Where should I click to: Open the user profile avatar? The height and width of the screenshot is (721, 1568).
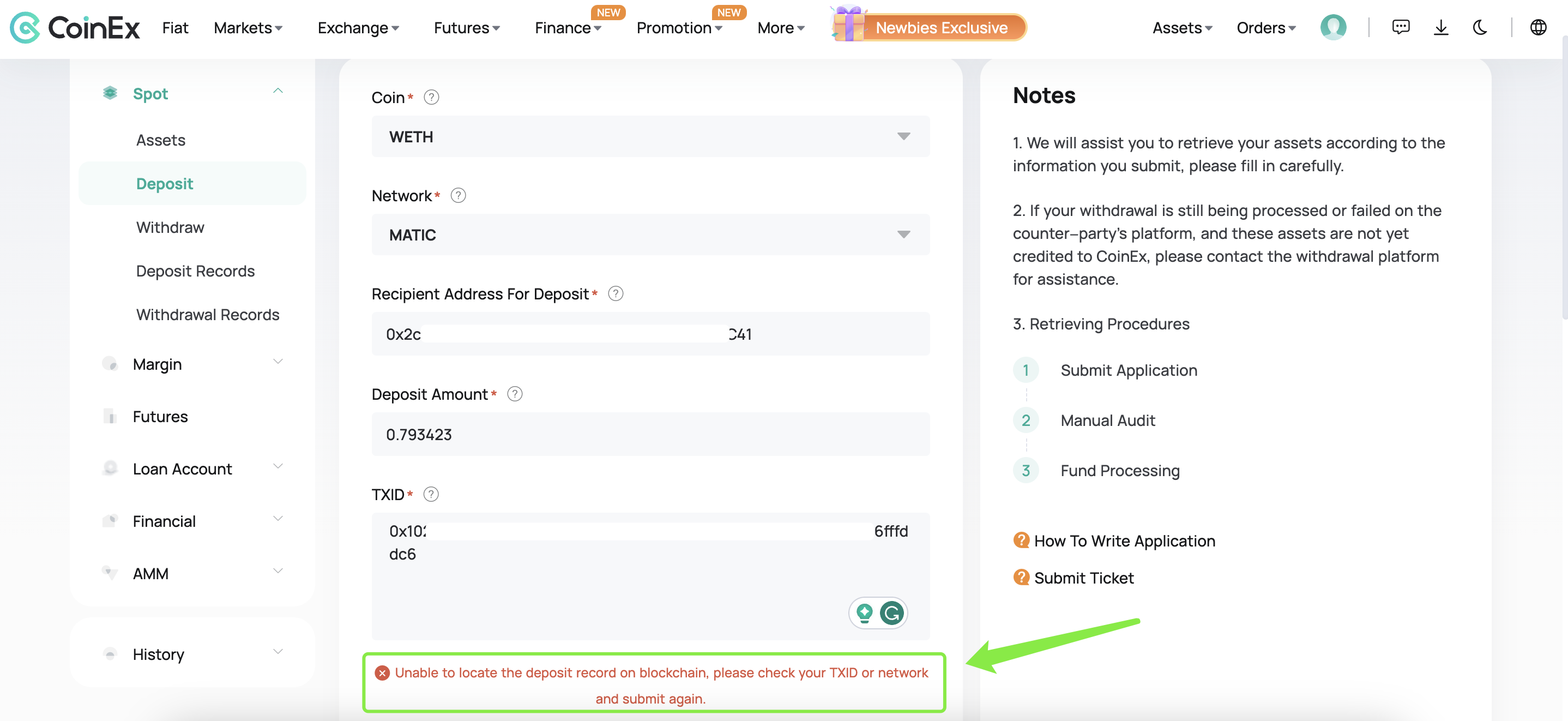[x=1332, y=27]
